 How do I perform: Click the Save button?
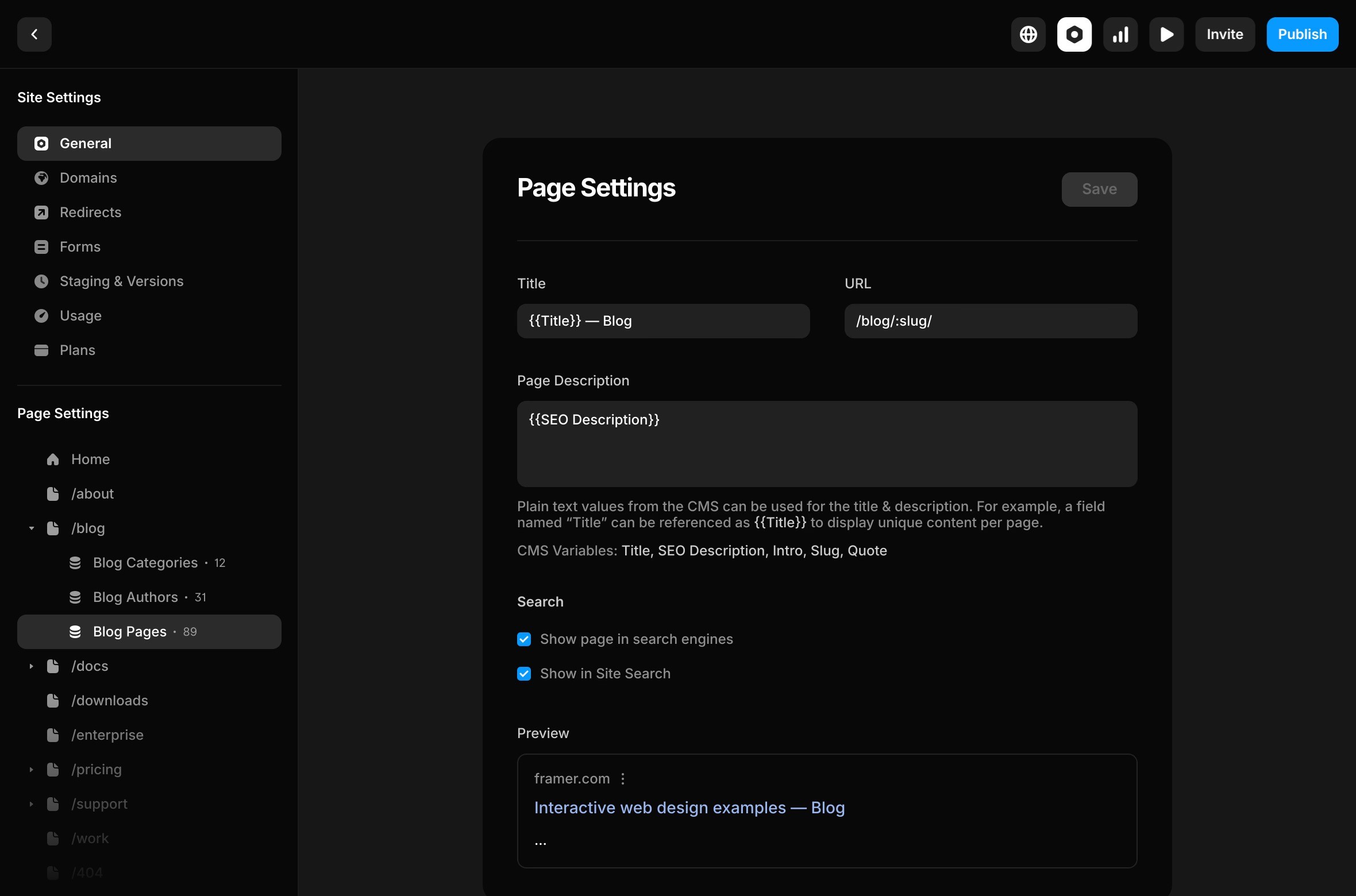click(1099, 190)
